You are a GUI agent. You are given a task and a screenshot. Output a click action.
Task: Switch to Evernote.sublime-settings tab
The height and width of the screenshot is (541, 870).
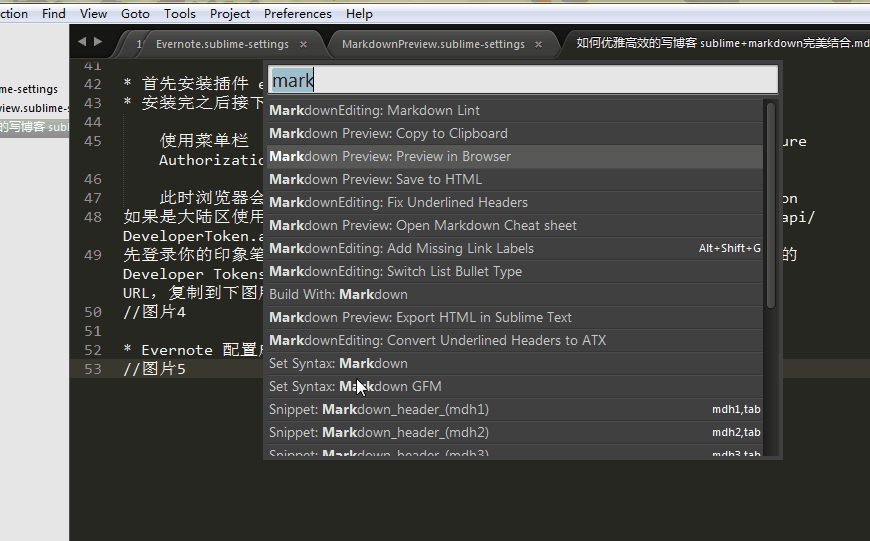[222, 44]
